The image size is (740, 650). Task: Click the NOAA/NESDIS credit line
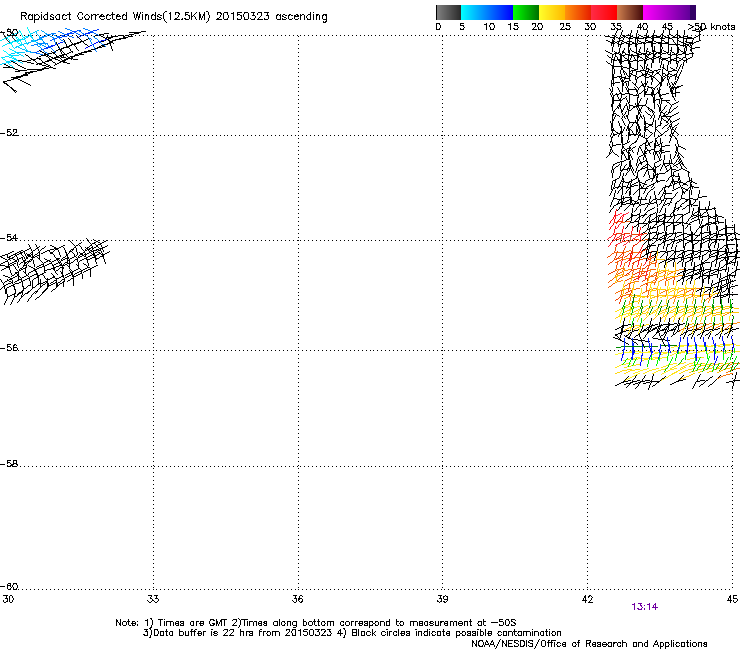pyautogui.click(x=589, y=644)
